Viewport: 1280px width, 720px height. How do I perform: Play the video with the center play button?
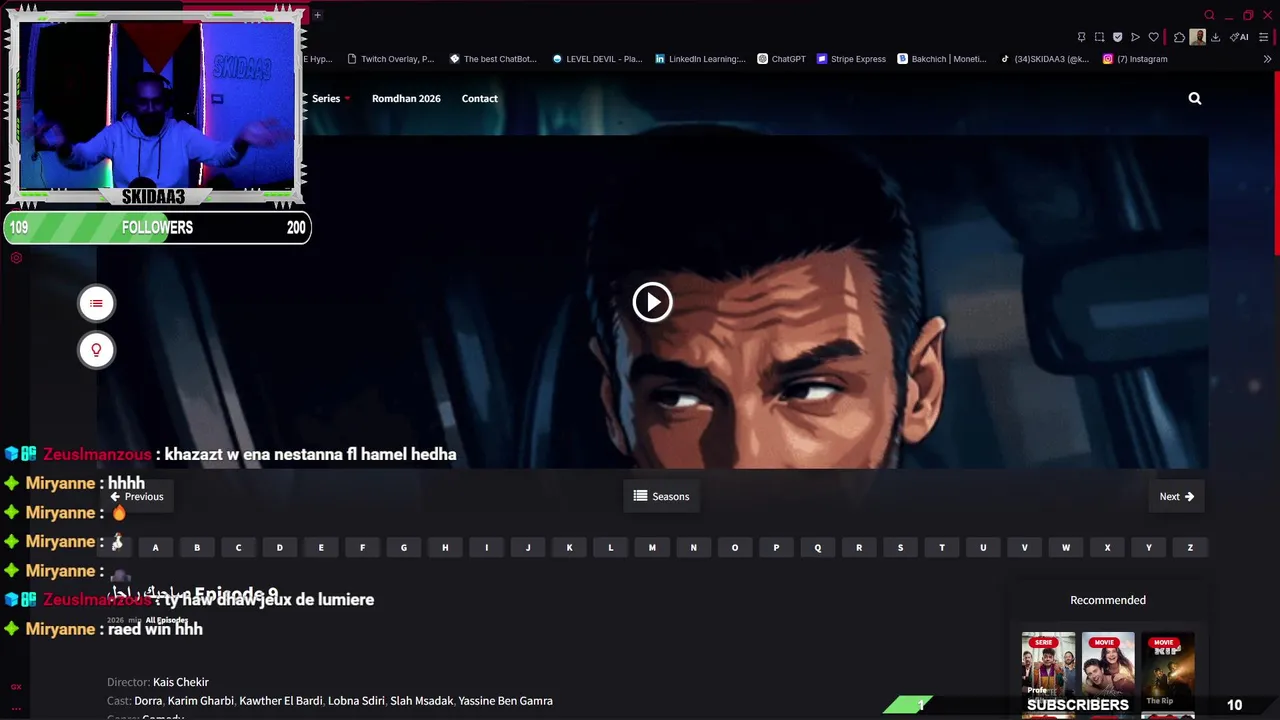pos(652,302)
